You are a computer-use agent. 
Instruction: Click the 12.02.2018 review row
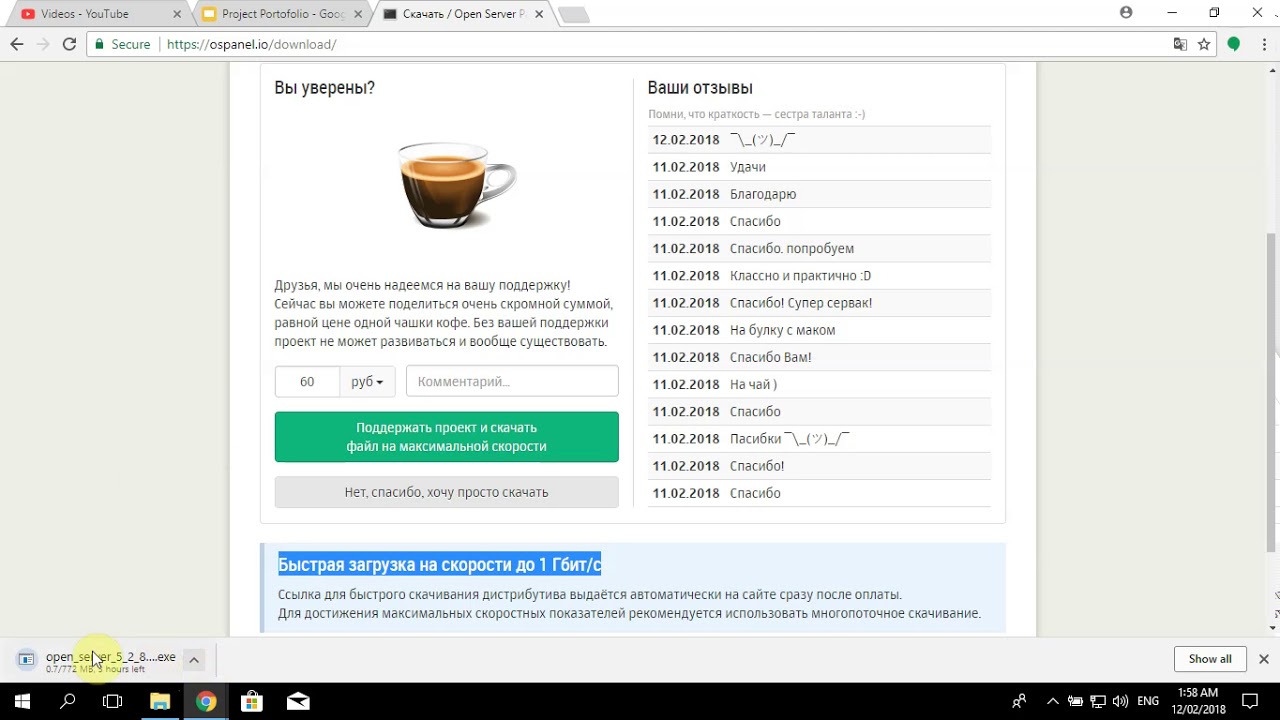tap(819, 139)
